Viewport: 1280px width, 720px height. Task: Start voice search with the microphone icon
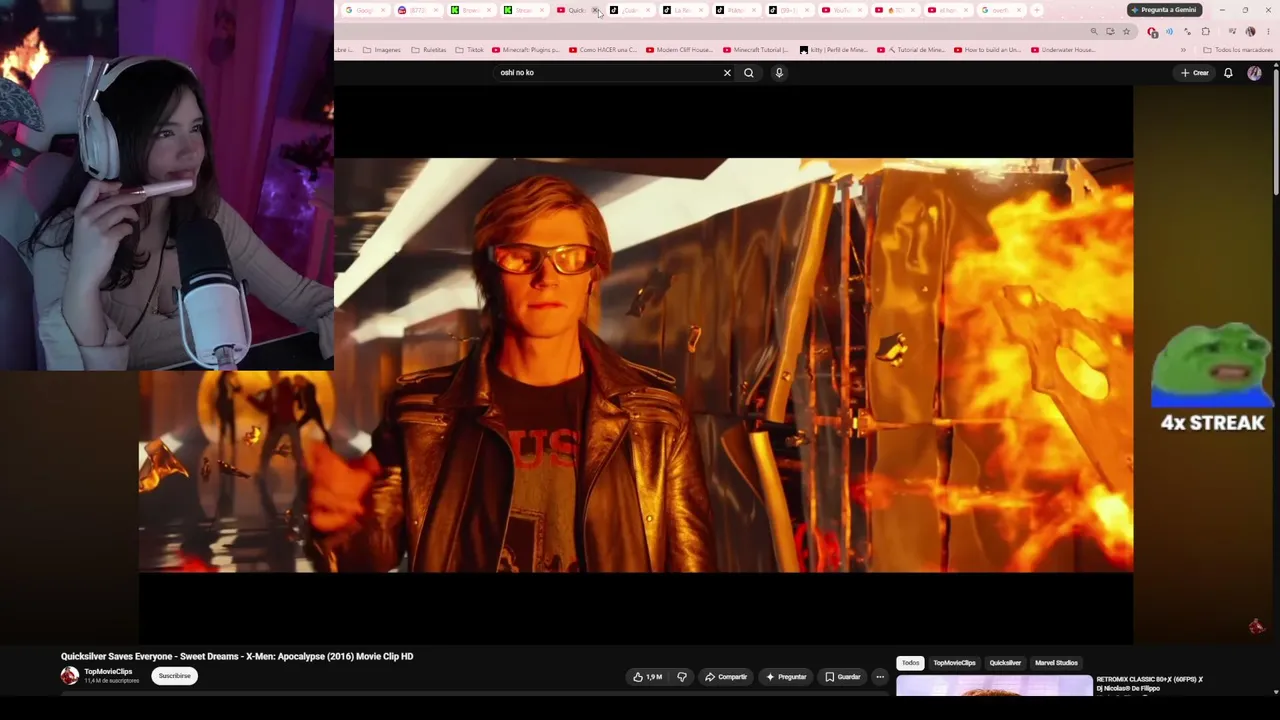[779, 73]
